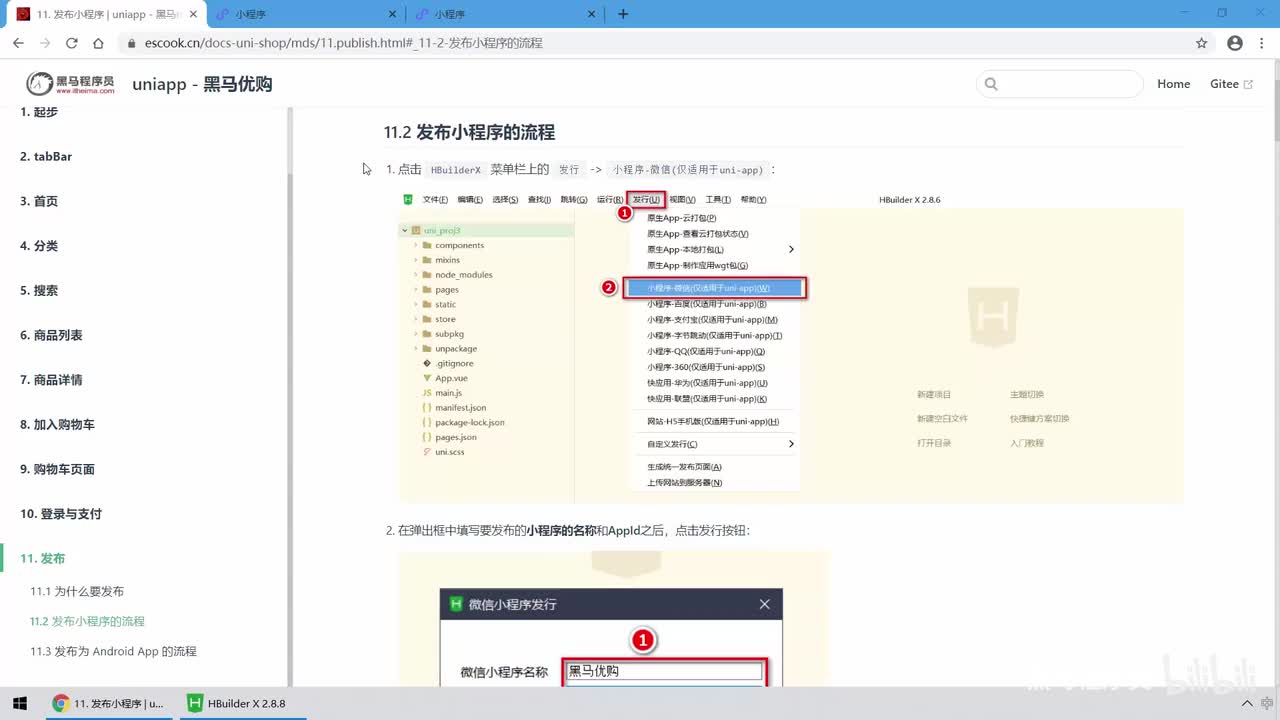
Task: Click the browser home icon
Action: click(x=98, y=43)
